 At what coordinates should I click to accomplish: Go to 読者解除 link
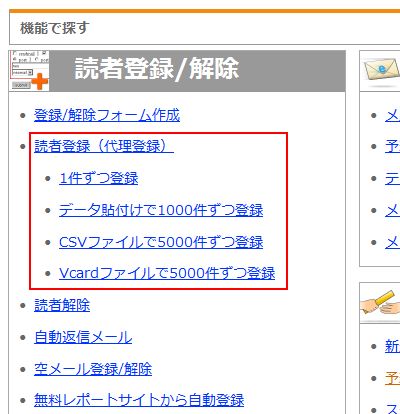[62, 305]
